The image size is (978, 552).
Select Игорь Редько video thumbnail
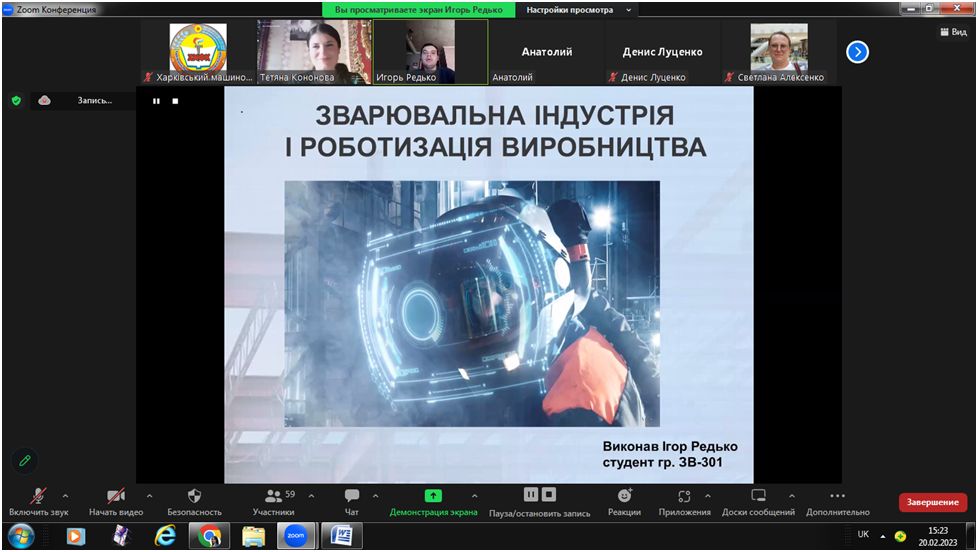[x=430, y=52]
